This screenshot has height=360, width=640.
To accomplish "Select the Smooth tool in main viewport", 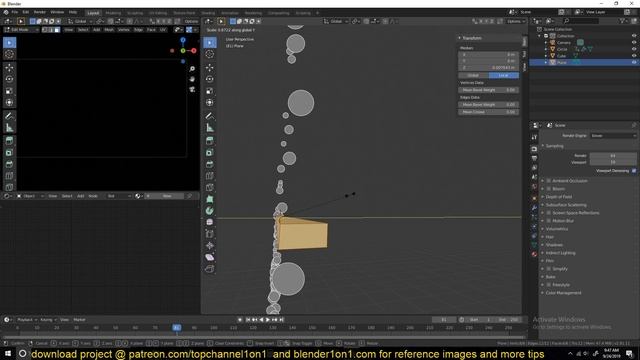I will pyautogui.click(x=210, y=222).
